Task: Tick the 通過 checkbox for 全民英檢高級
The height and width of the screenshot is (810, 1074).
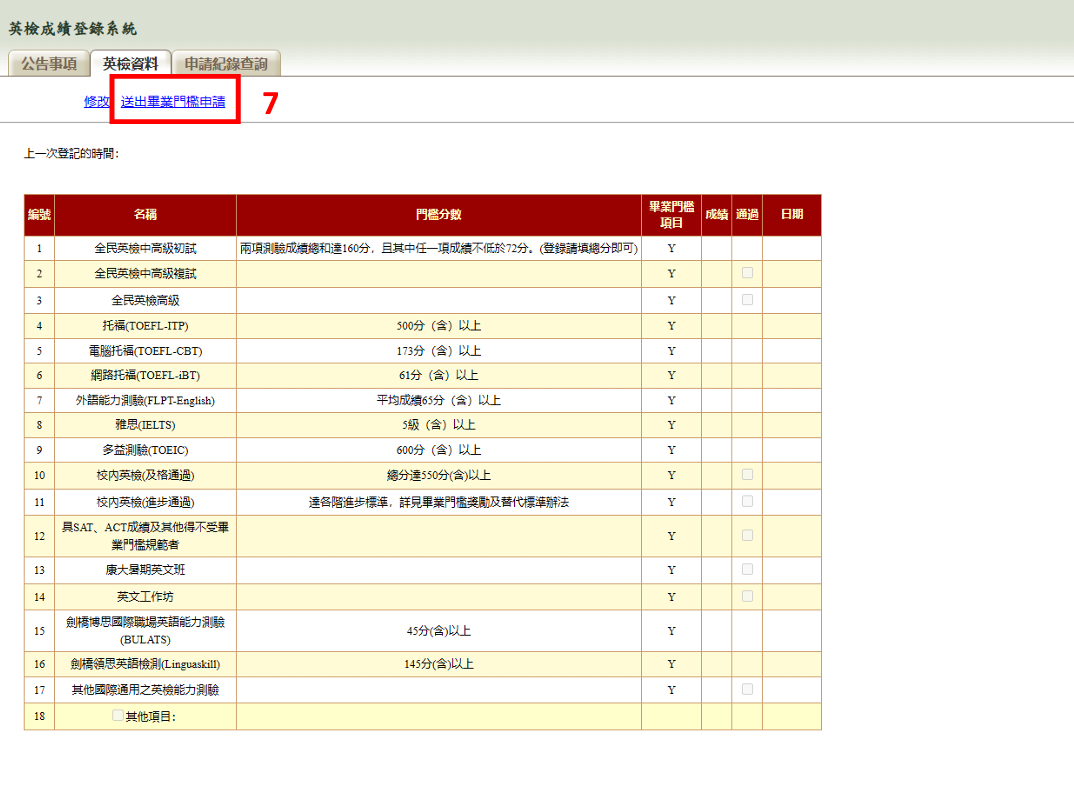Action: (x=747, y=300)
